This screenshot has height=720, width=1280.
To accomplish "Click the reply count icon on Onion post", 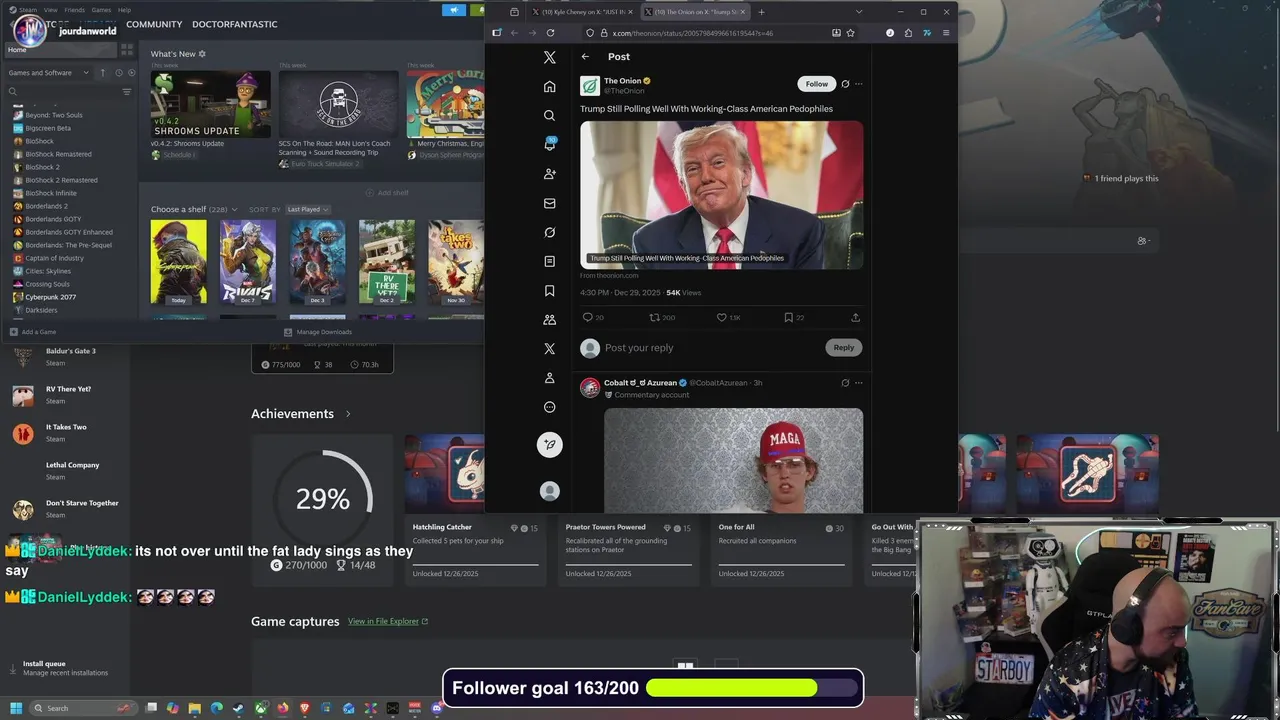I will [x=588, y=317].
